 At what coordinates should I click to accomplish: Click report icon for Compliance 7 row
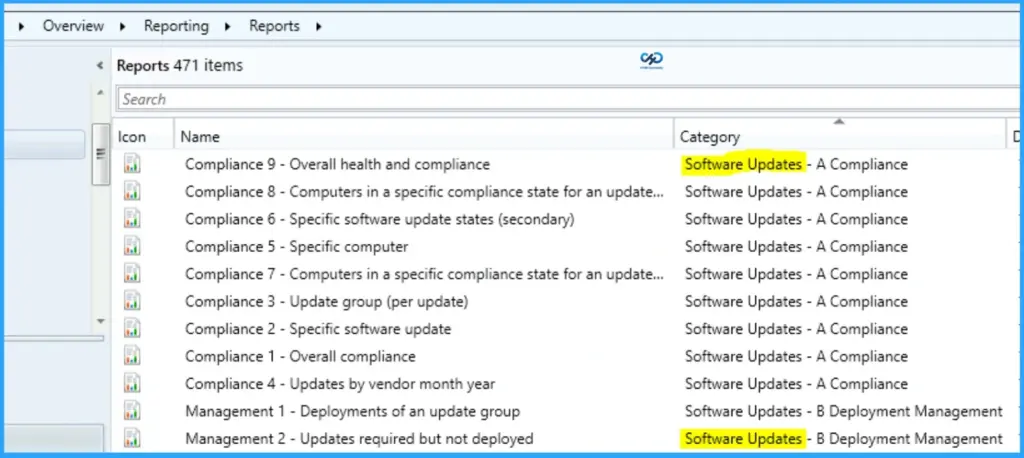[x=132, y=274]
